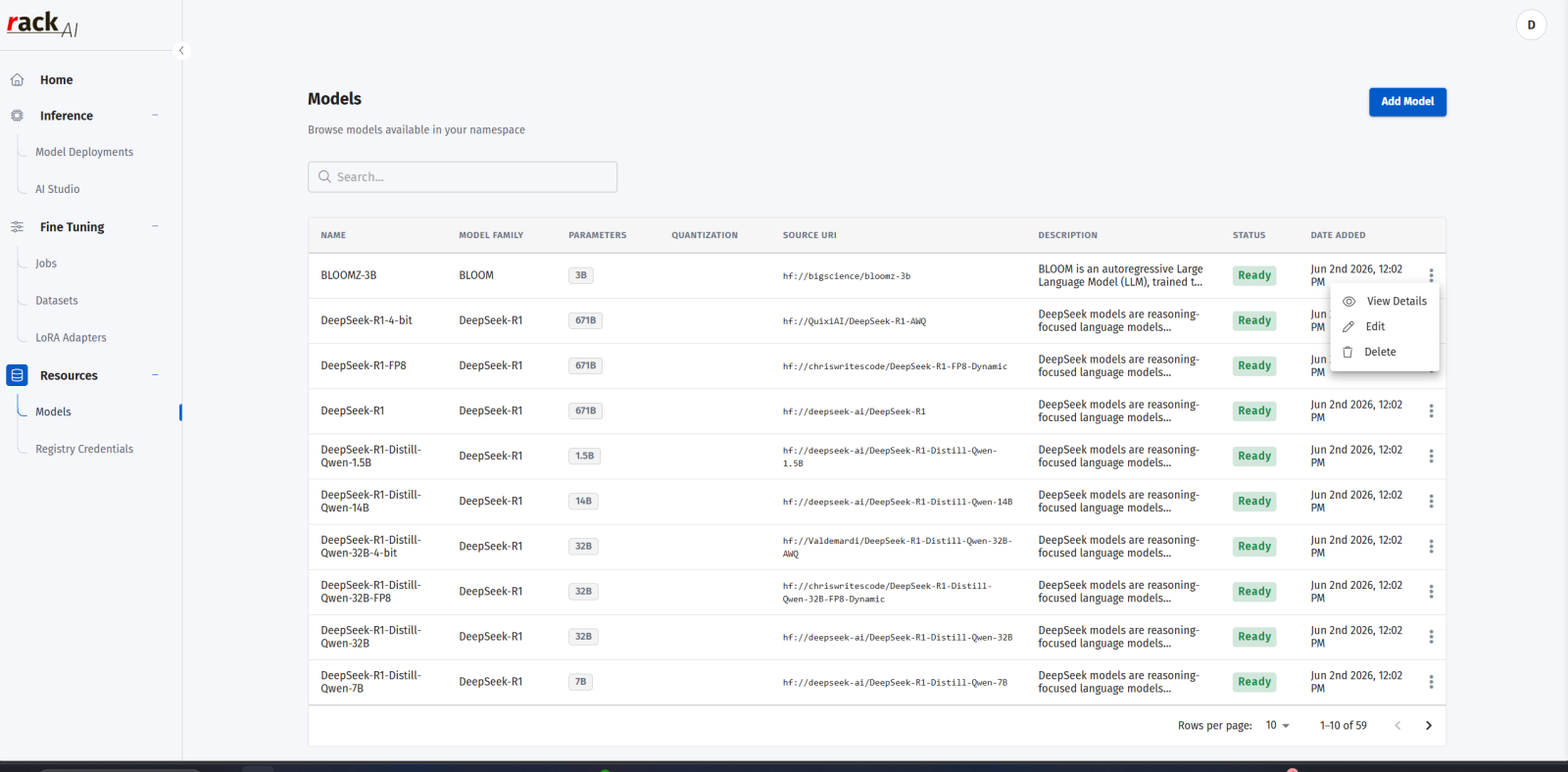Image resolution: width=1568 pixels, height=772 pixels.
Task: Open actions menu for DeepSeek-R1-Distill-Qwen-14B
Action: (x=1431, y=502)
